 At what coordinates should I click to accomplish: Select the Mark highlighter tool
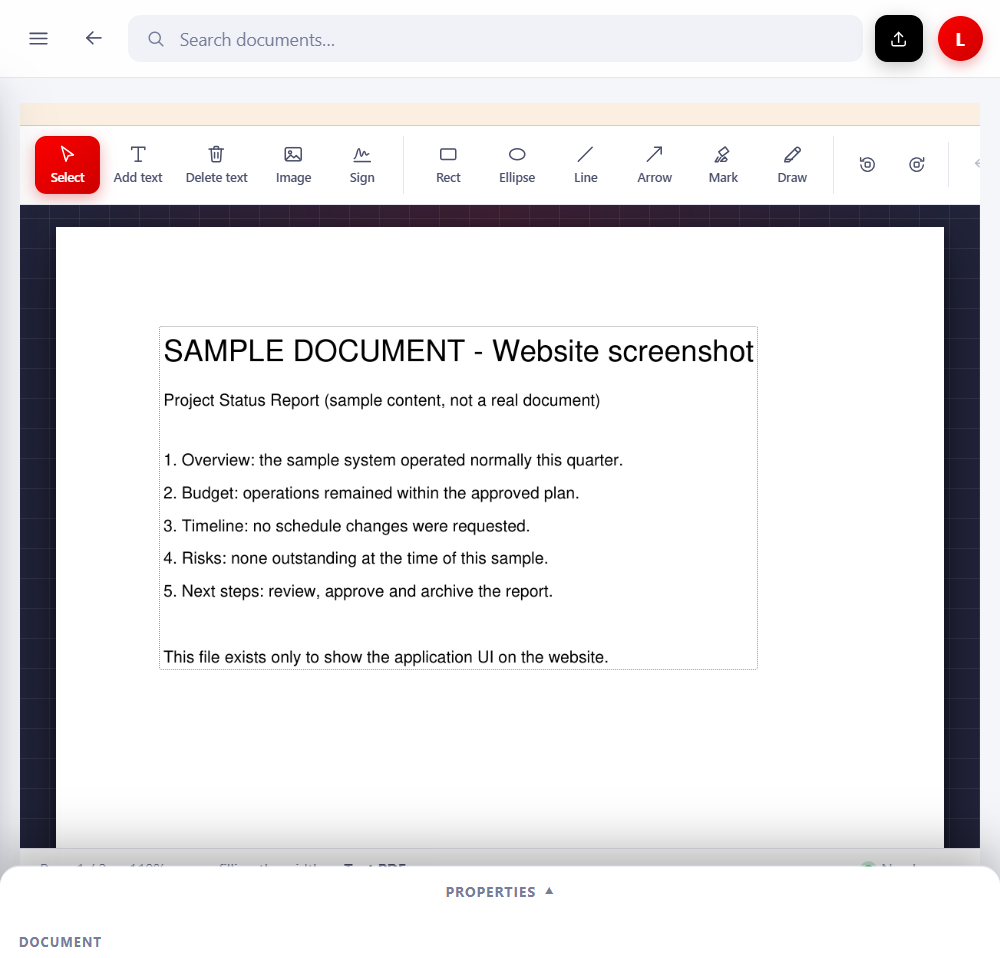click(x=723, y=165)
